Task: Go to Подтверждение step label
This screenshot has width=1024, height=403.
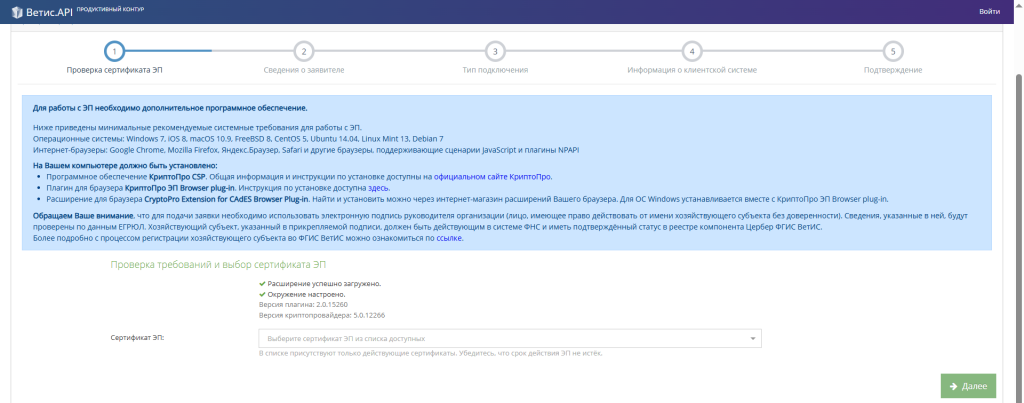Action: tap(893, 70)
